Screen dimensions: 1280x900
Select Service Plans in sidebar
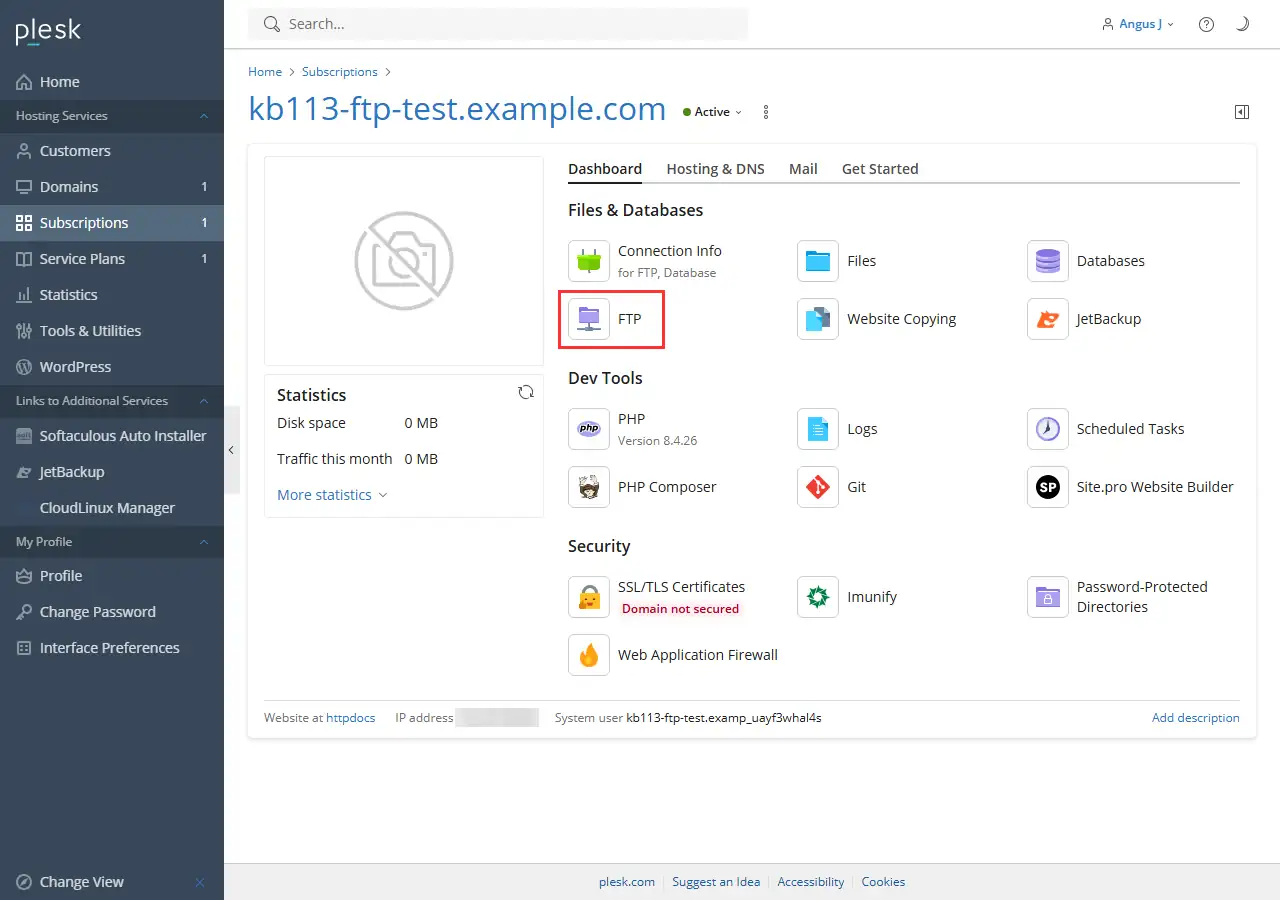112,259
